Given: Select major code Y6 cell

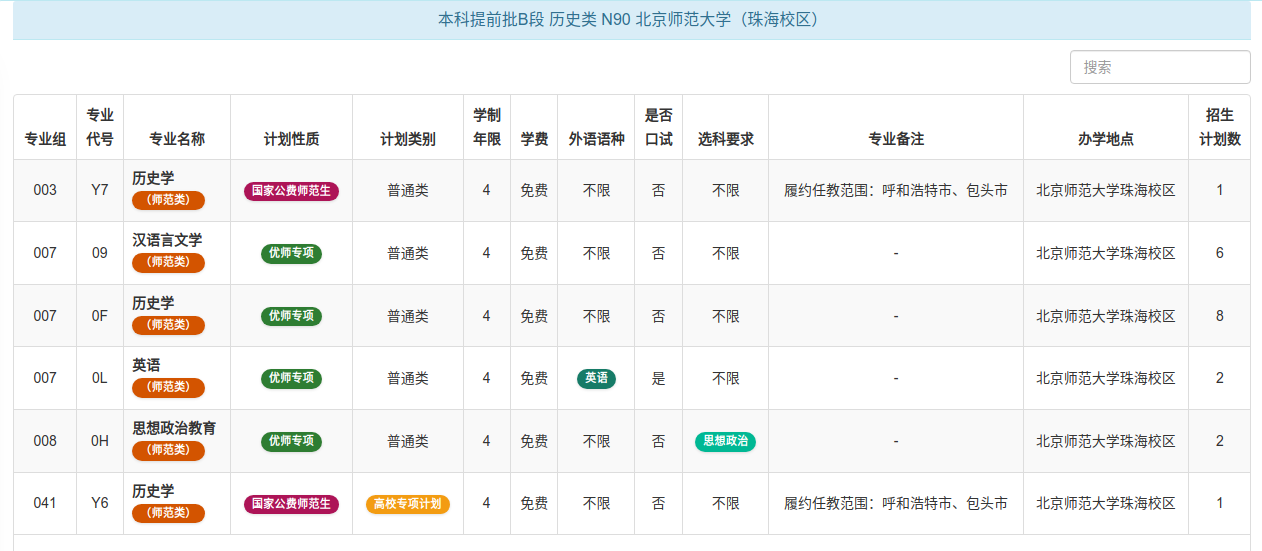Looking at the screenshot, I should (100, 504).
